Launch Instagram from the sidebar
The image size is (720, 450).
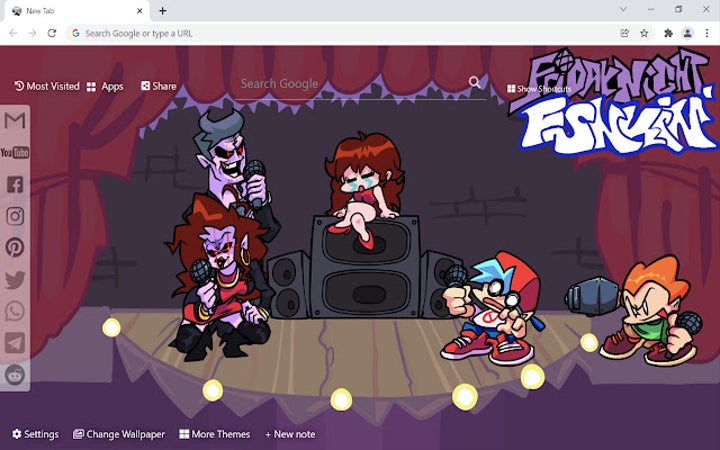point(15,216)
